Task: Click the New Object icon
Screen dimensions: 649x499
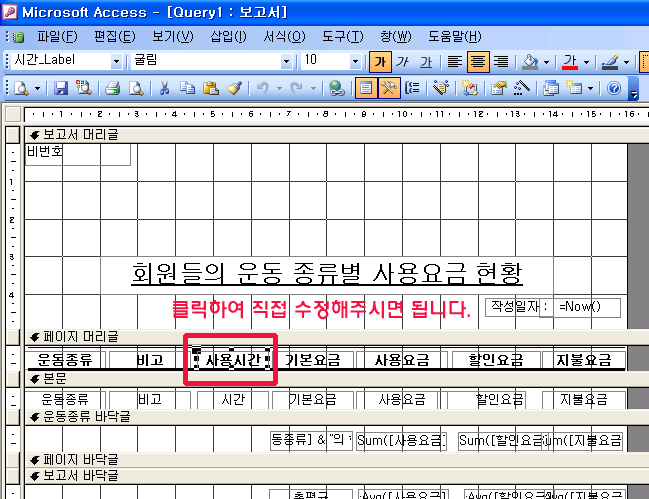Action: [x=574, y=88]
